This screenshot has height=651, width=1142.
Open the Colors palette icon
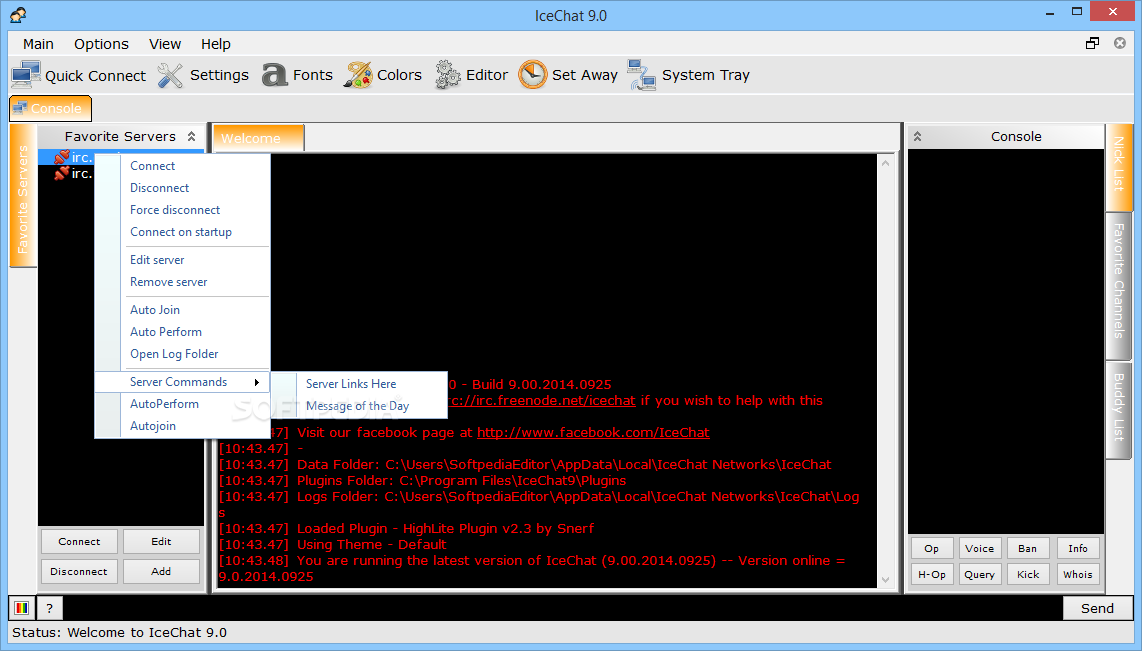click(358, 75)
